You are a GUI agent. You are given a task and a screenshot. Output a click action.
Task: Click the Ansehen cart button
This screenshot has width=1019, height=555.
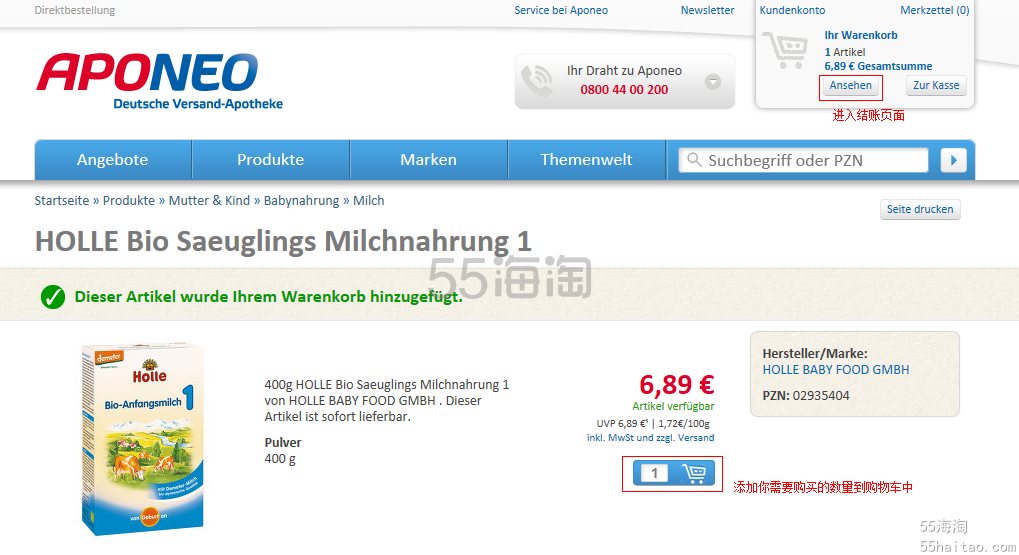[x=851, y=86]
